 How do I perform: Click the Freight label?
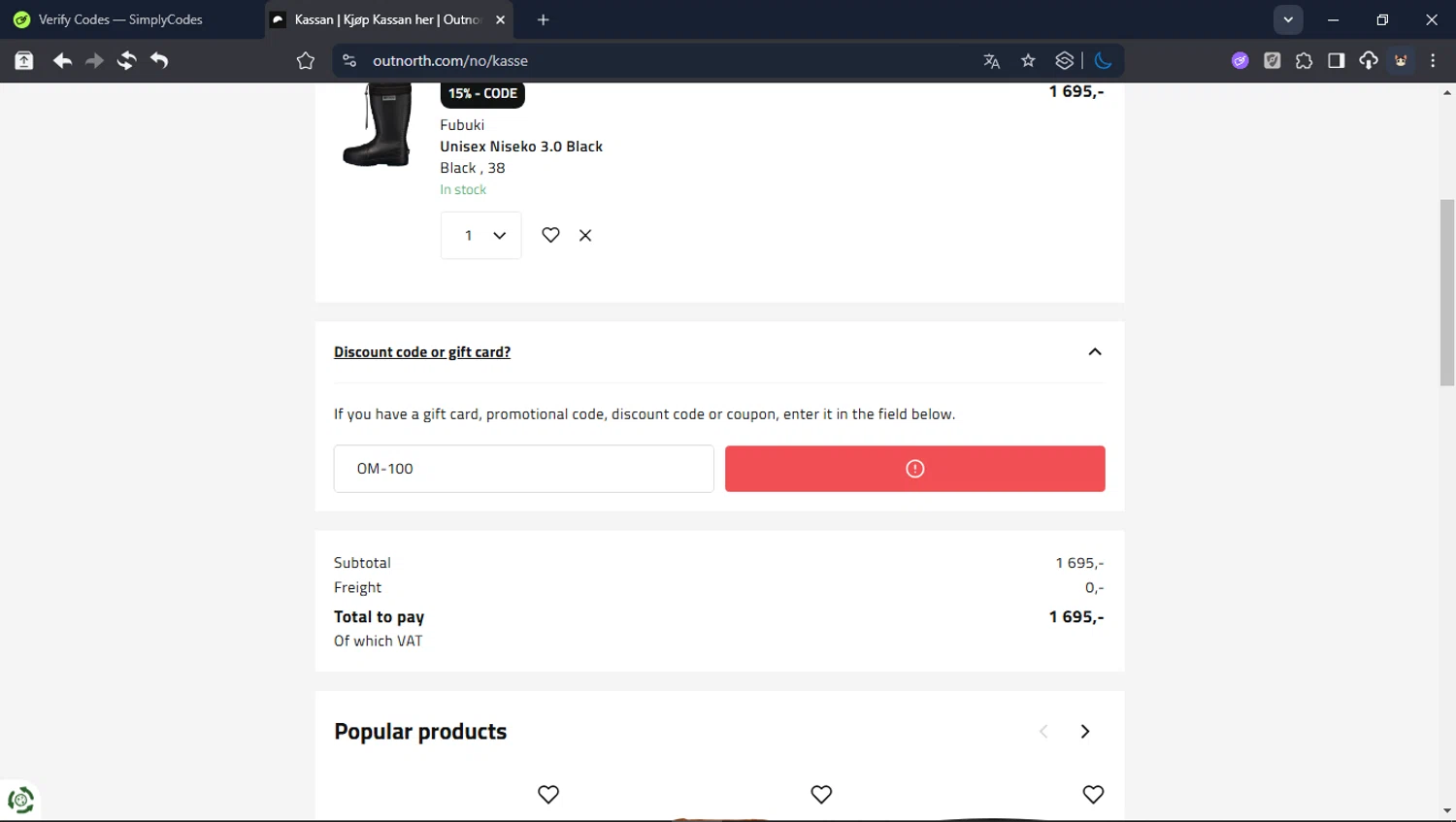(x=357, y=587)
